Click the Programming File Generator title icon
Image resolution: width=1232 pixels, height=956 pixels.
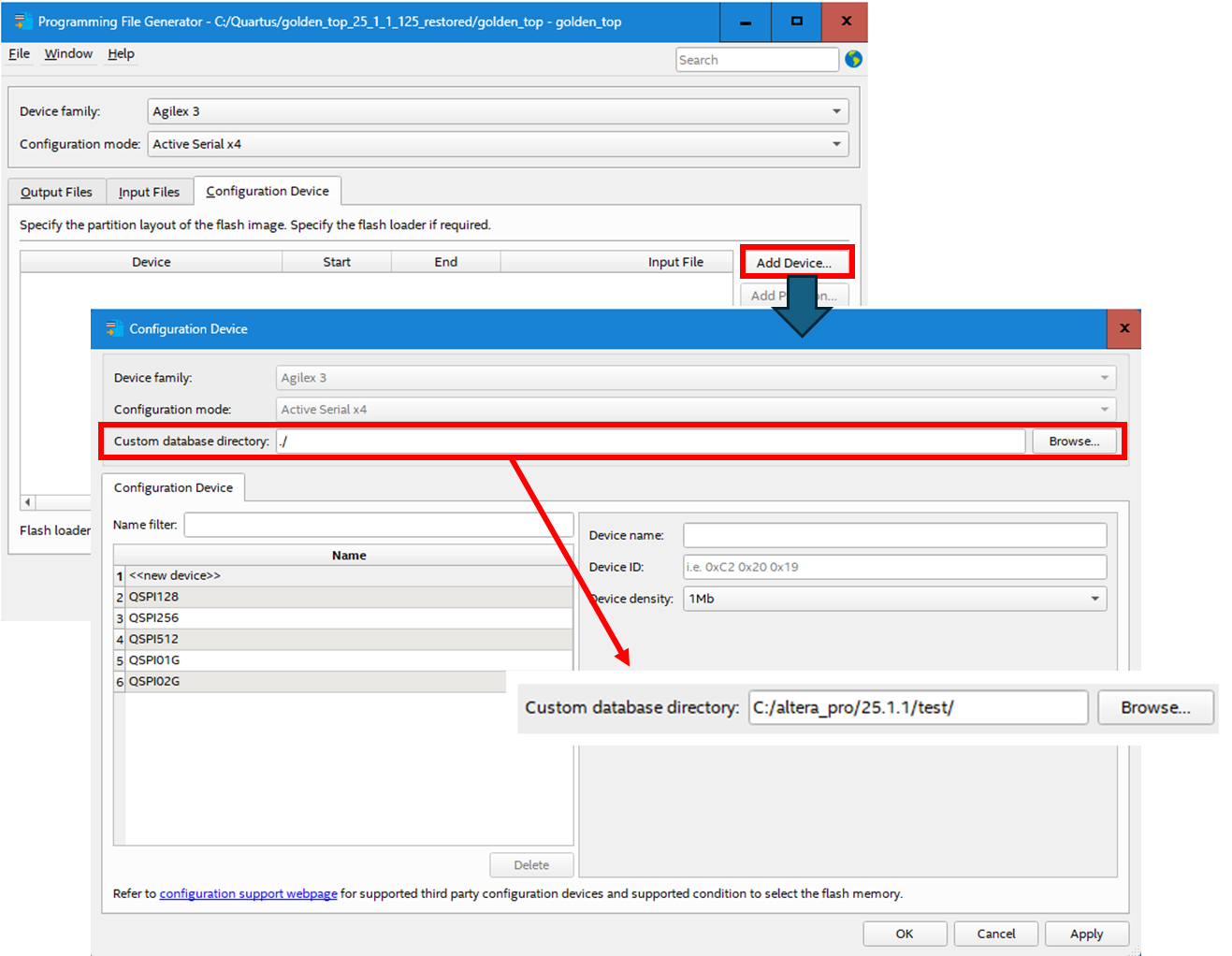22,21
